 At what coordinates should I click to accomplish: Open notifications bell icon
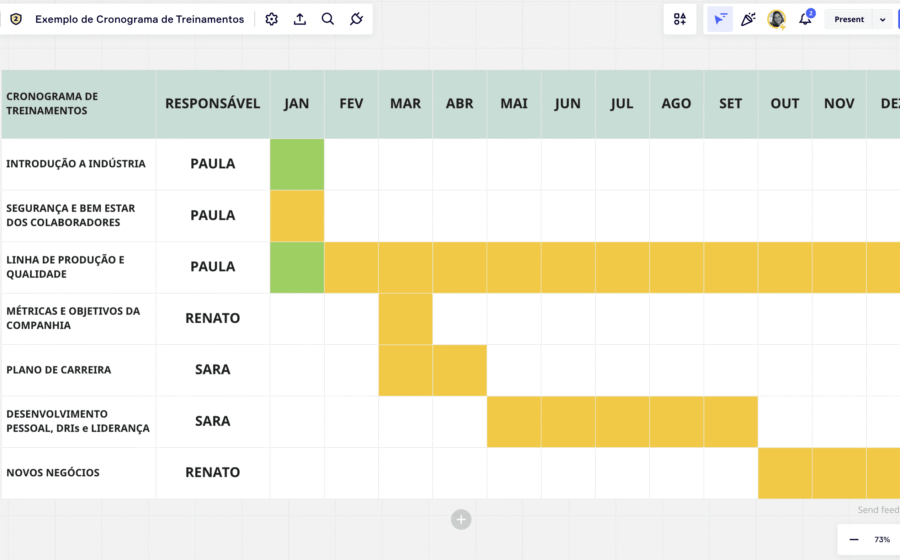point(805,19)
